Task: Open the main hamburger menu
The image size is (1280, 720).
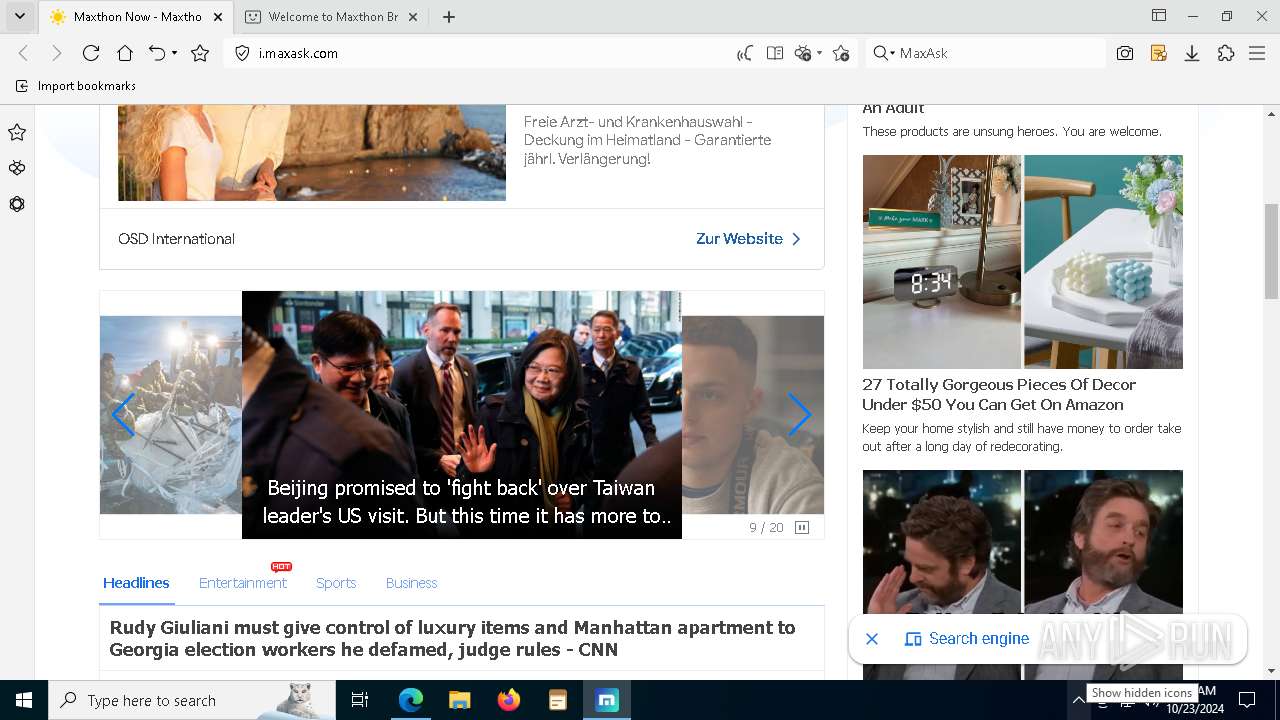Action: (x=1258, y=53)
